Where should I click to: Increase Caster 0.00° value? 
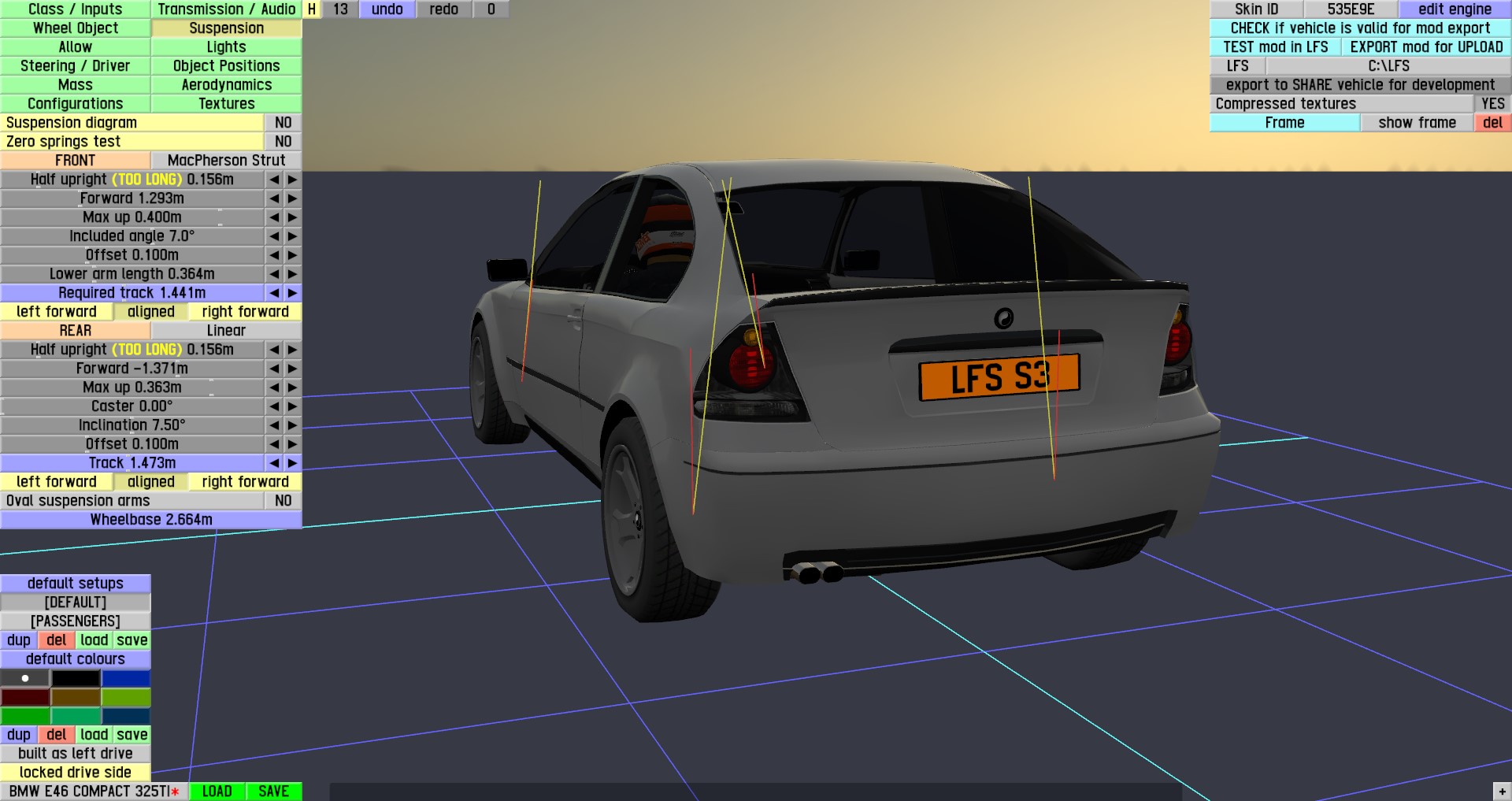coord(292,406)
